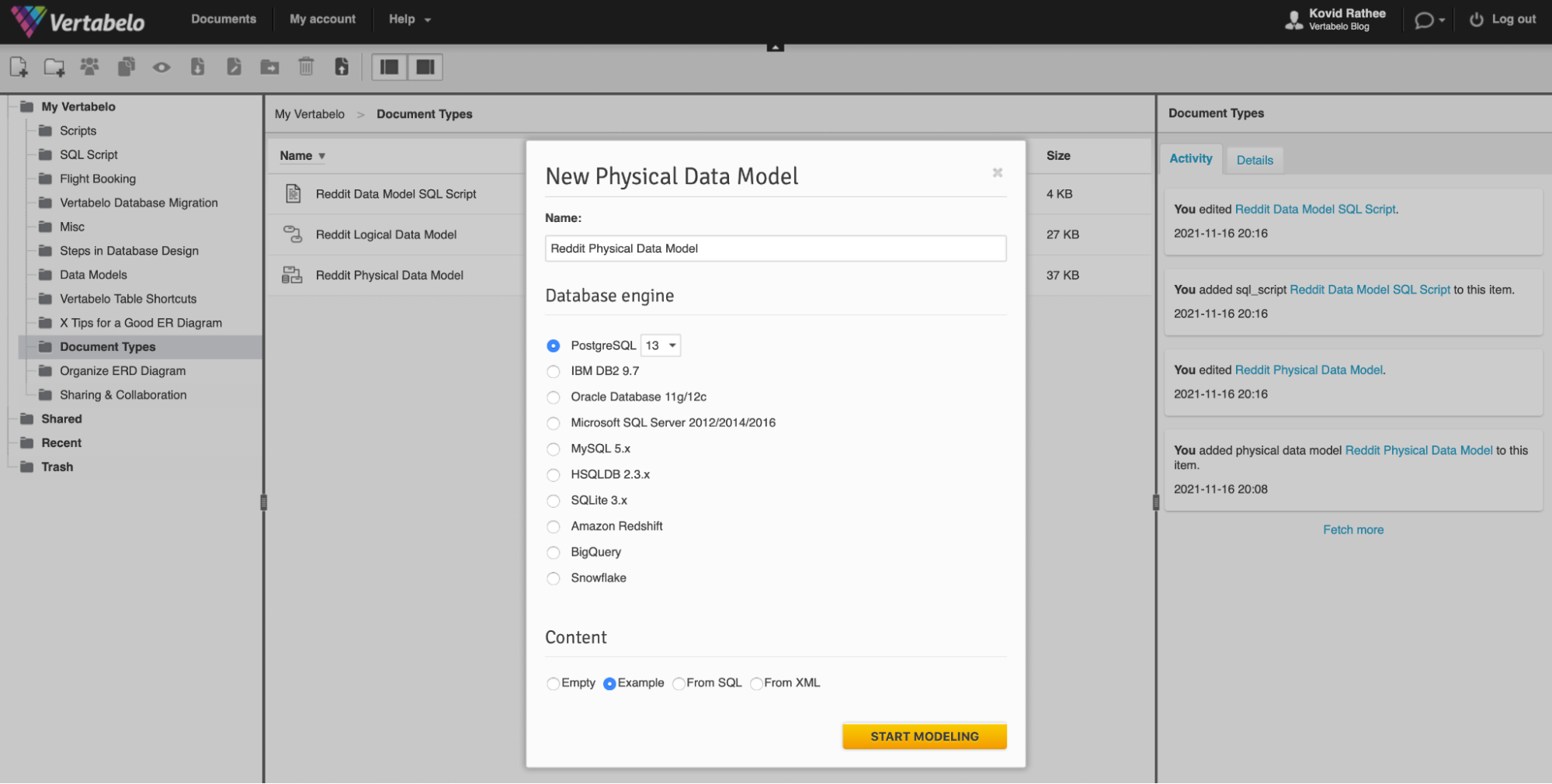Open the sharing people icon in toolbar
Image resolution: width=1552 pixels, height=784 pixels.
tap(90, 67)
